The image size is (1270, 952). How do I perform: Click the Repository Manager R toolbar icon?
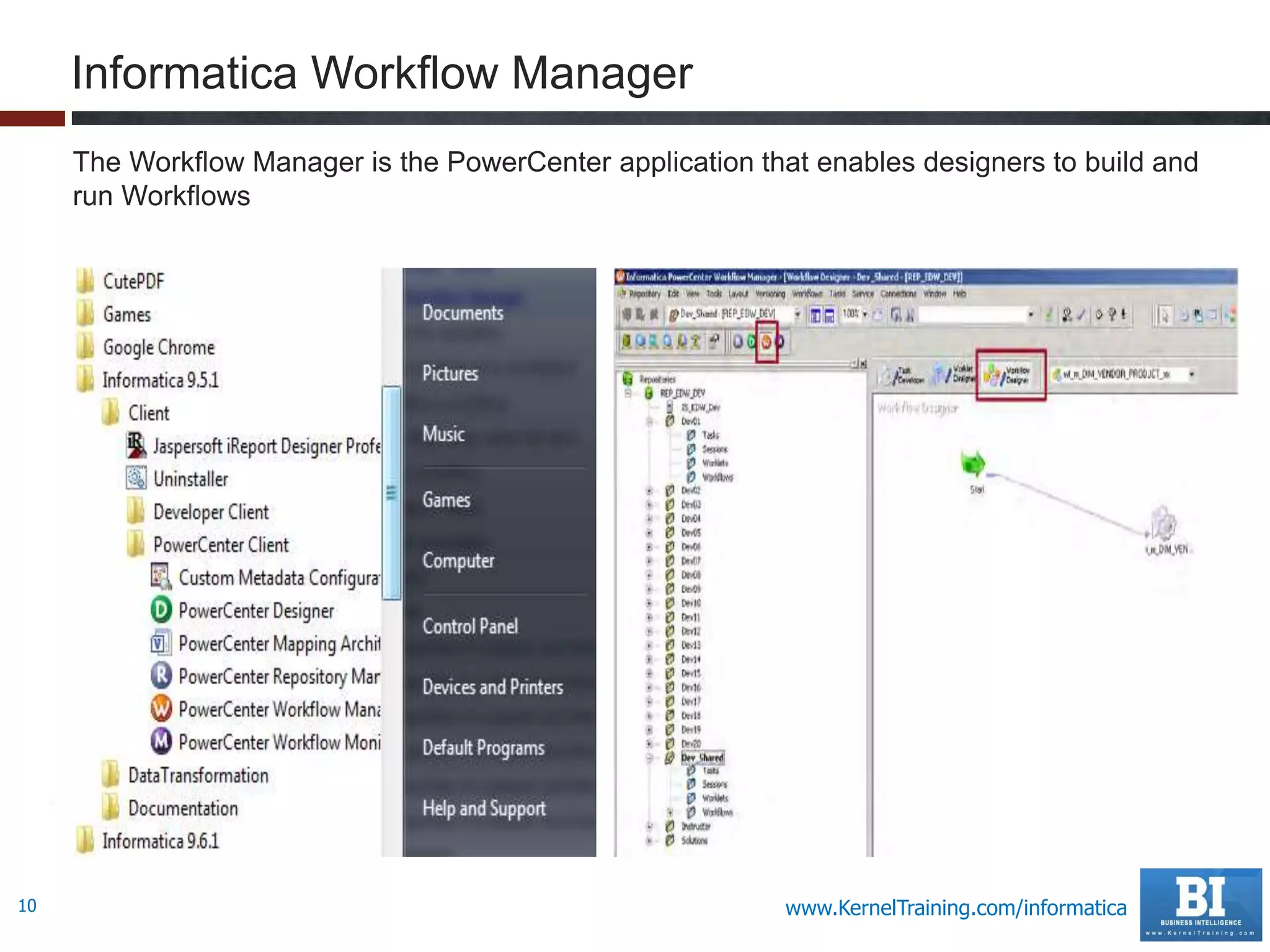pyautogui.click(x=738, y=342)
